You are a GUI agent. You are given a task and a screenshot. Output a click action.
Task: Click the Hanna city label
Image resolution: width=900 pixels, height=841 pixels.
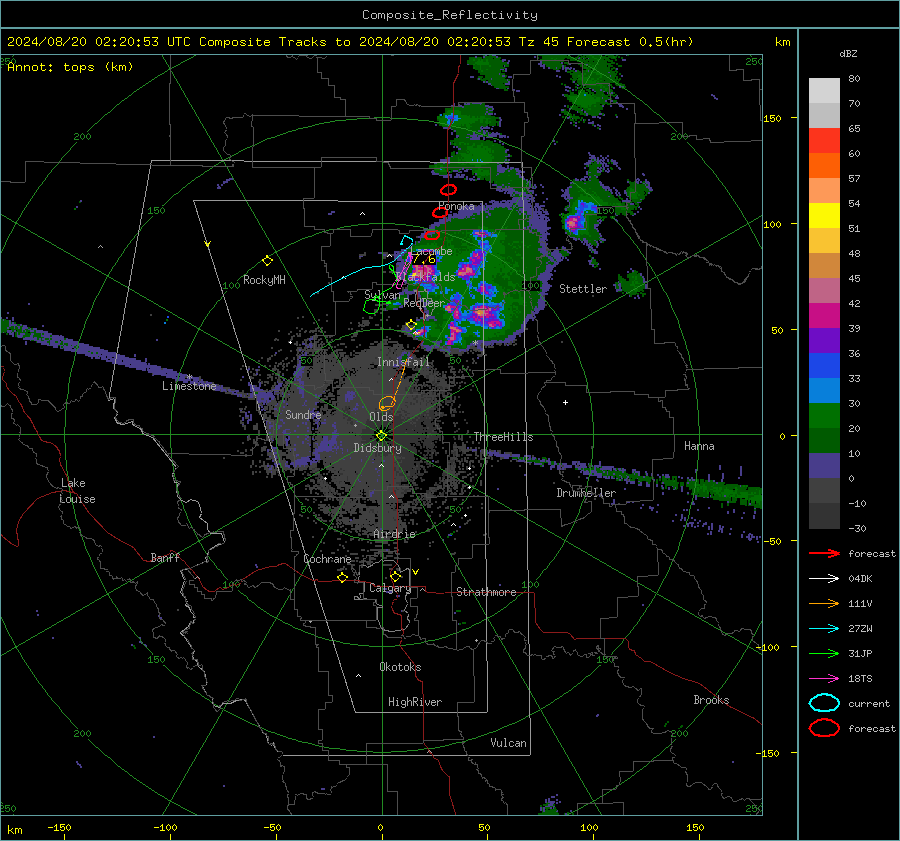point(699,446)
